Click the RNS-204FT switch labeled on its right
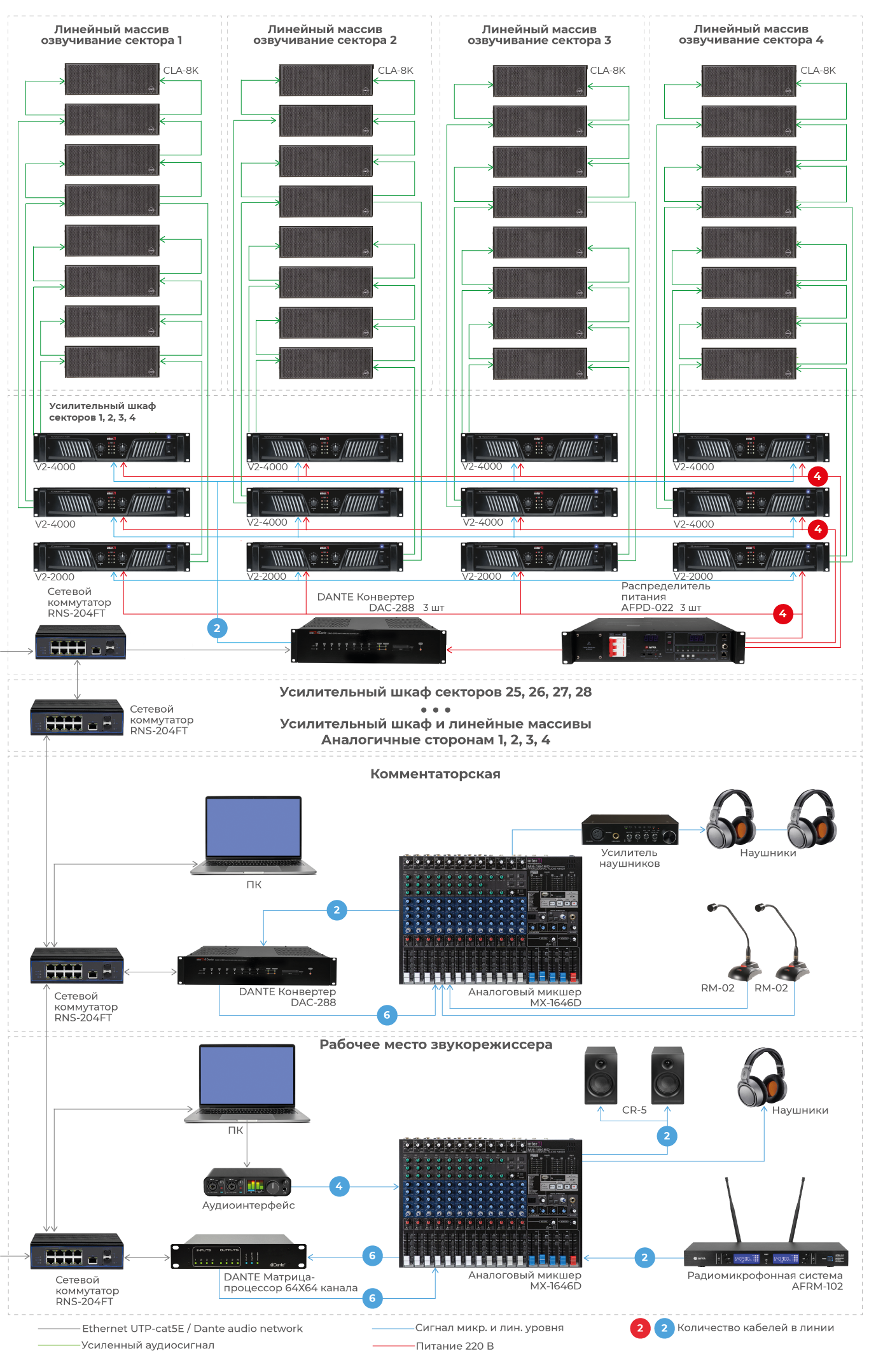869x1372 pixels. tap(77, 717)
